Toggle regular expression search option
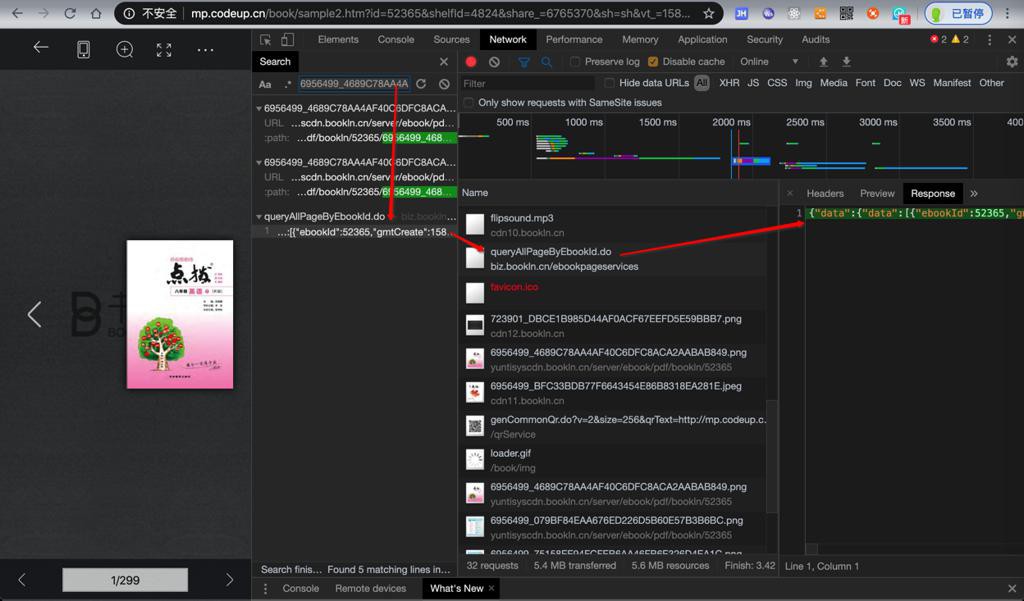Image resolution: width=1024 pixels, height=601 pixels. point(287,84)
